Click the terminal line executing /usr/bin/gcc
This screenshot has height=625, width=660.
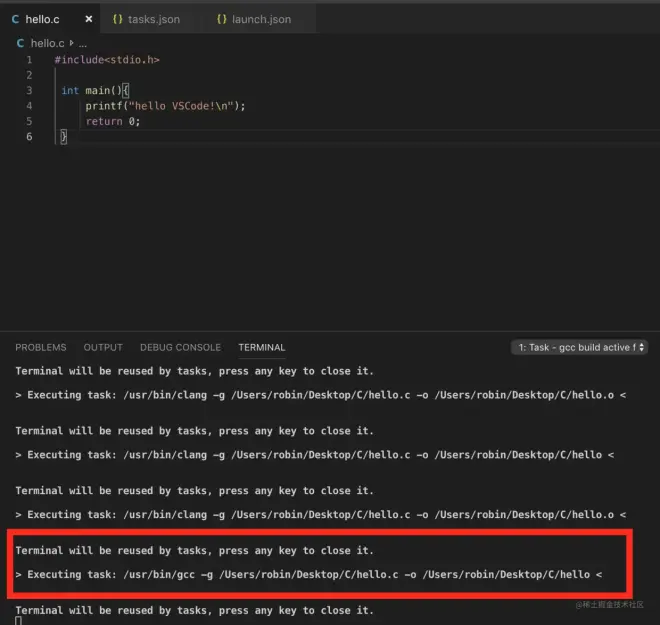pyautogui.click(x=309, y=574)
